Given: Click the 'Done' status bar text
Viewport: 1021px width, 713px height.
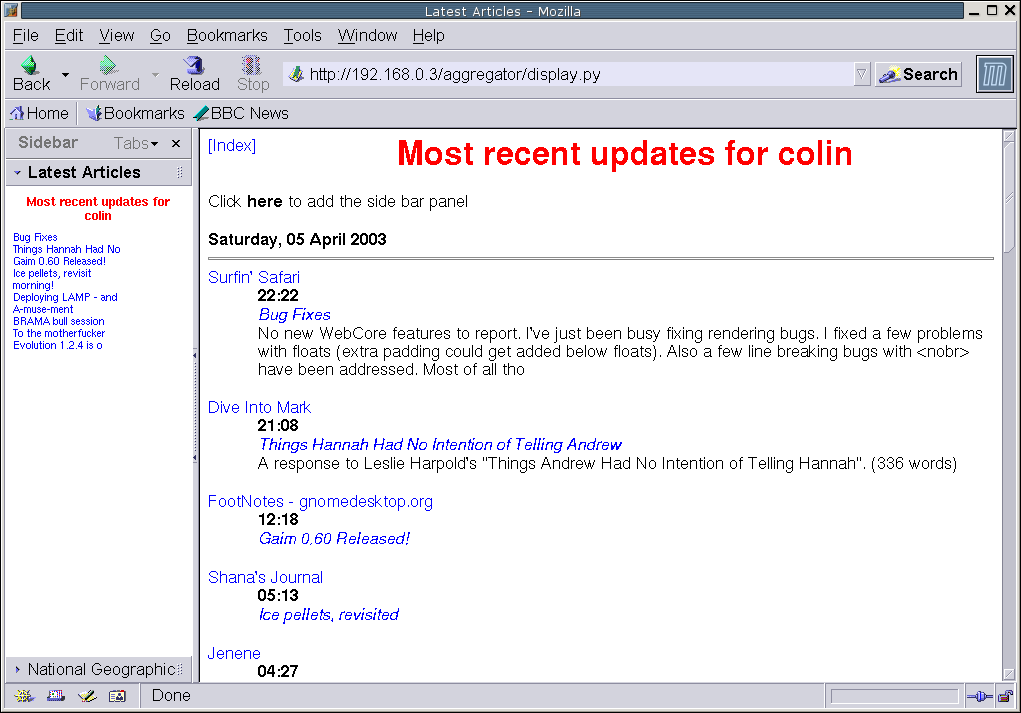Looking at the screenshot, I should click(171, 695).
